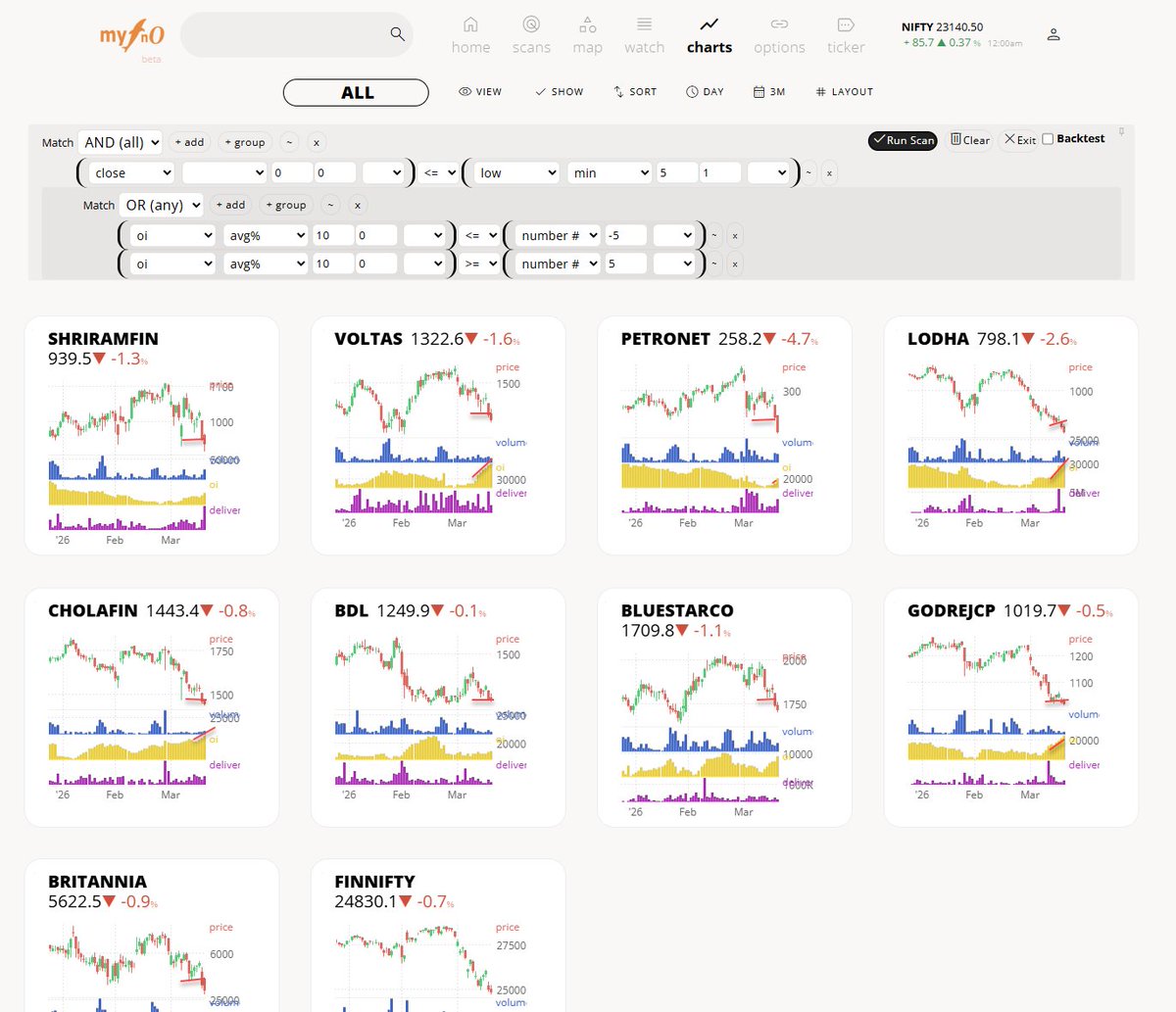The width and height of the screenshot is (1176, 1012).
Task: Open the OR (any) match dropdown
Action: coord(162,205)
